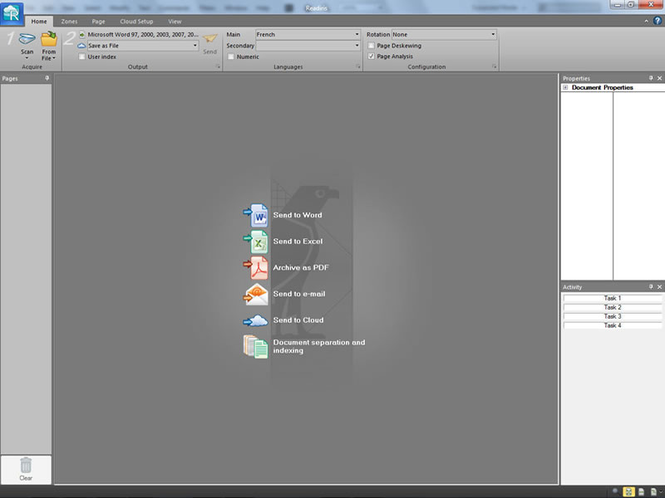Click the Send to e-mail envelope icon
The image size is (665, 498).
256,294
